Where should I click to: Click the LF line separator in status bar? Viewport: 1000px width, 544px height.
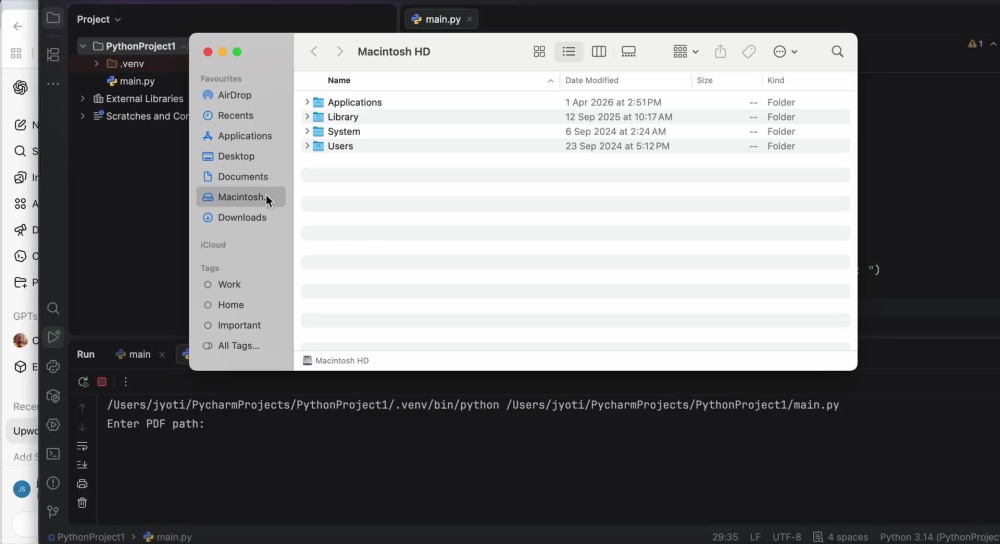tap(755, 537)
